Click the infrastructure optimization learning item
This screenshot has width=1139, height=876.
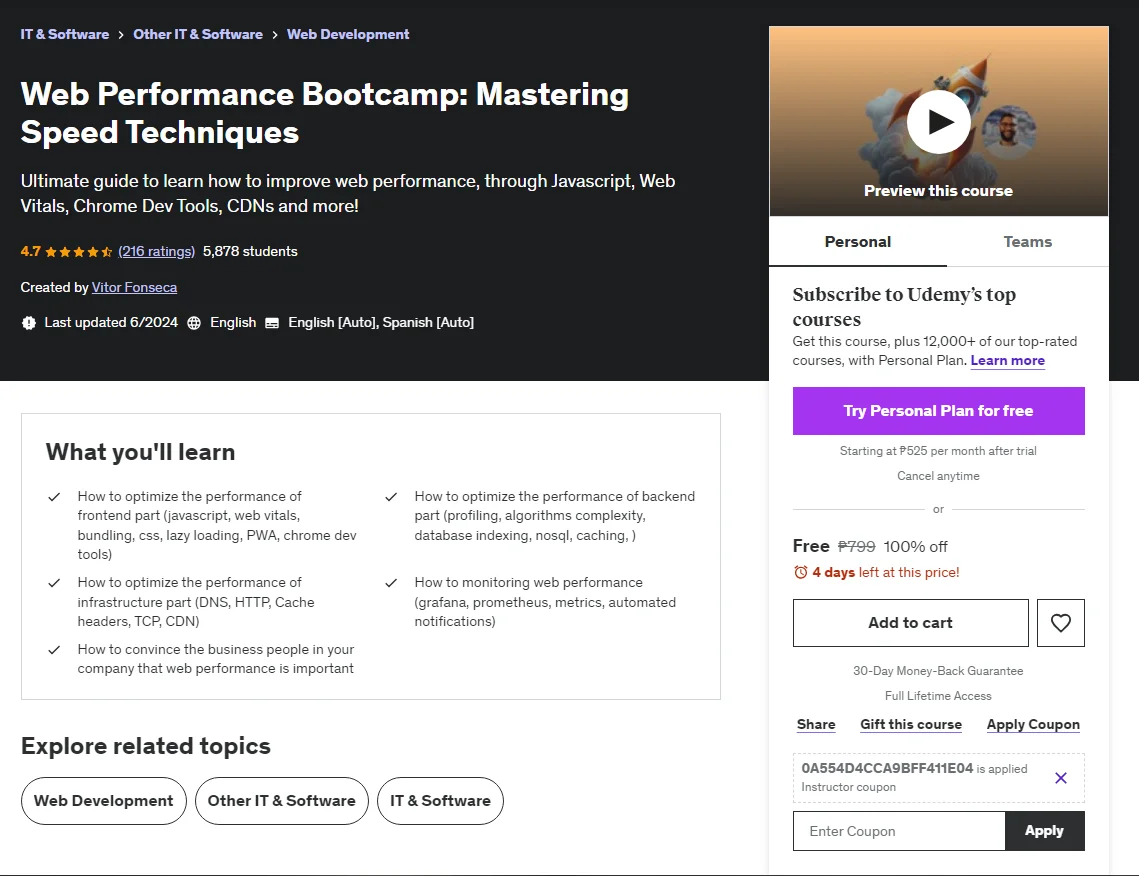(x=196, y=601)
